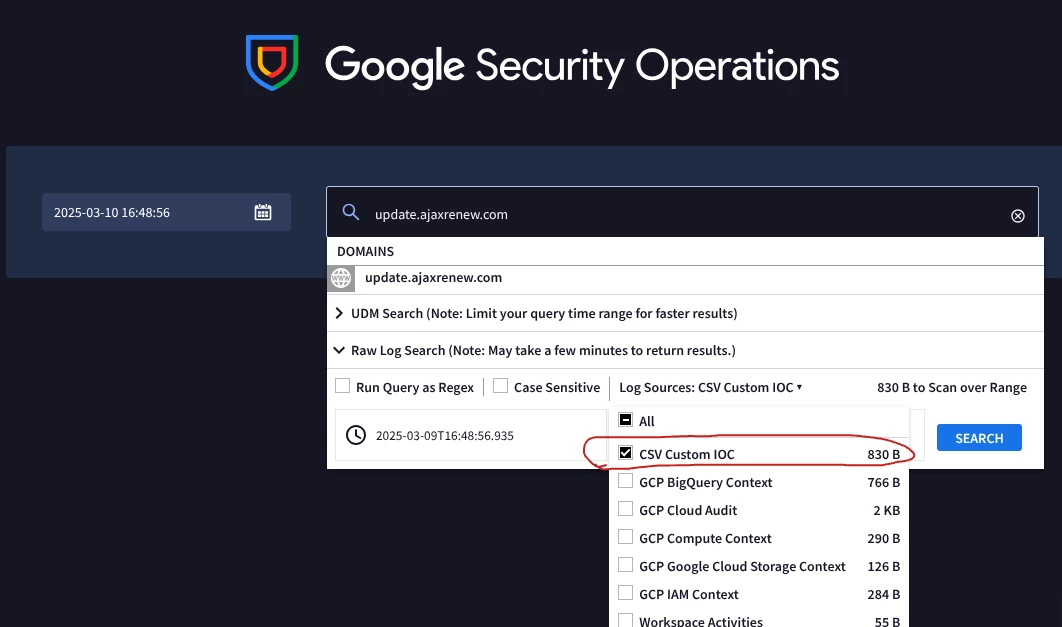
Task: Check the GCP IAM Context checkbox
Action: coord(626,593)
